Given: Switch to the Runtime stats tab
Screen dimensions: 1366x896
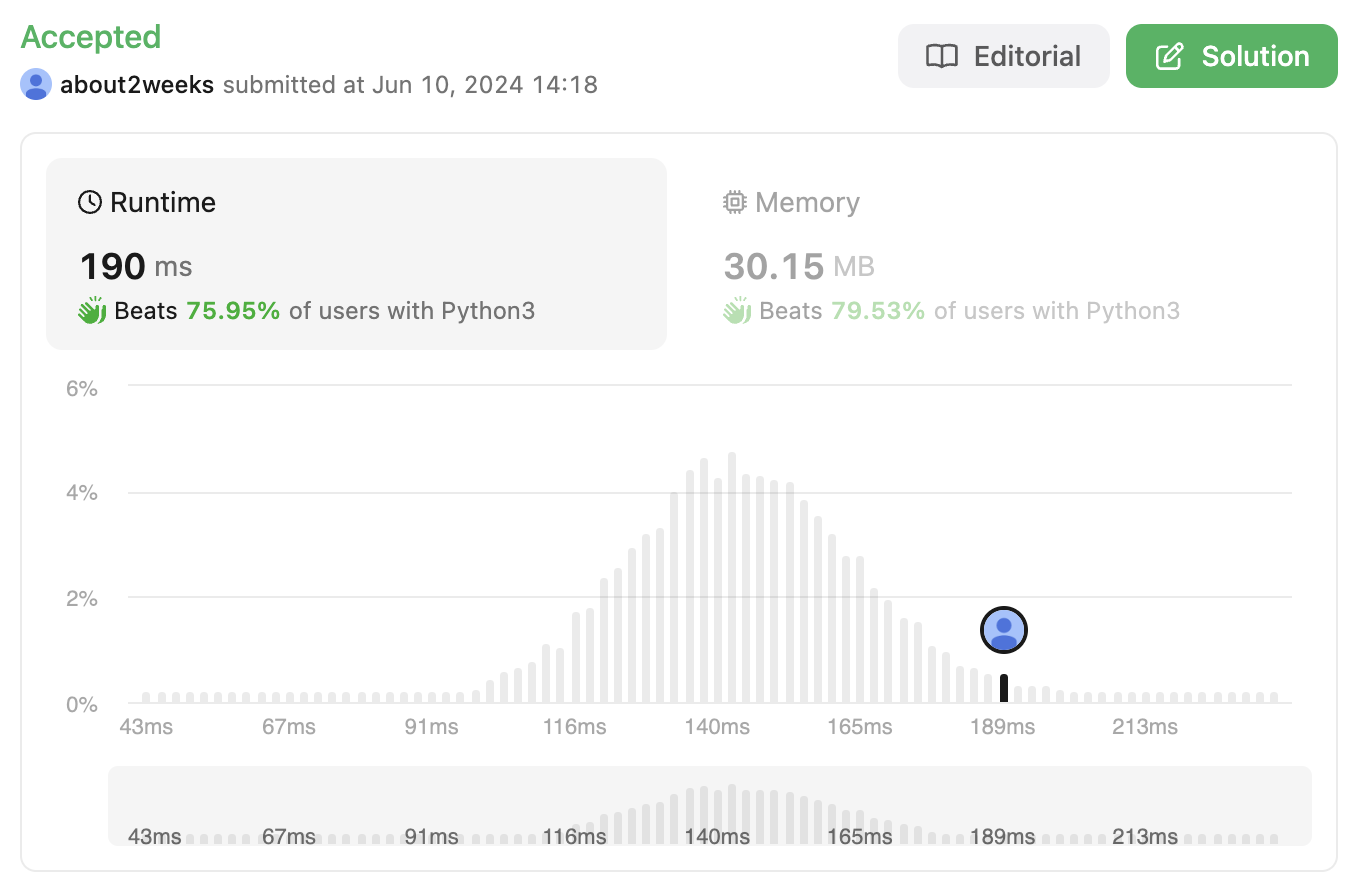Looking at the screenshot, I should click(356, 254).
